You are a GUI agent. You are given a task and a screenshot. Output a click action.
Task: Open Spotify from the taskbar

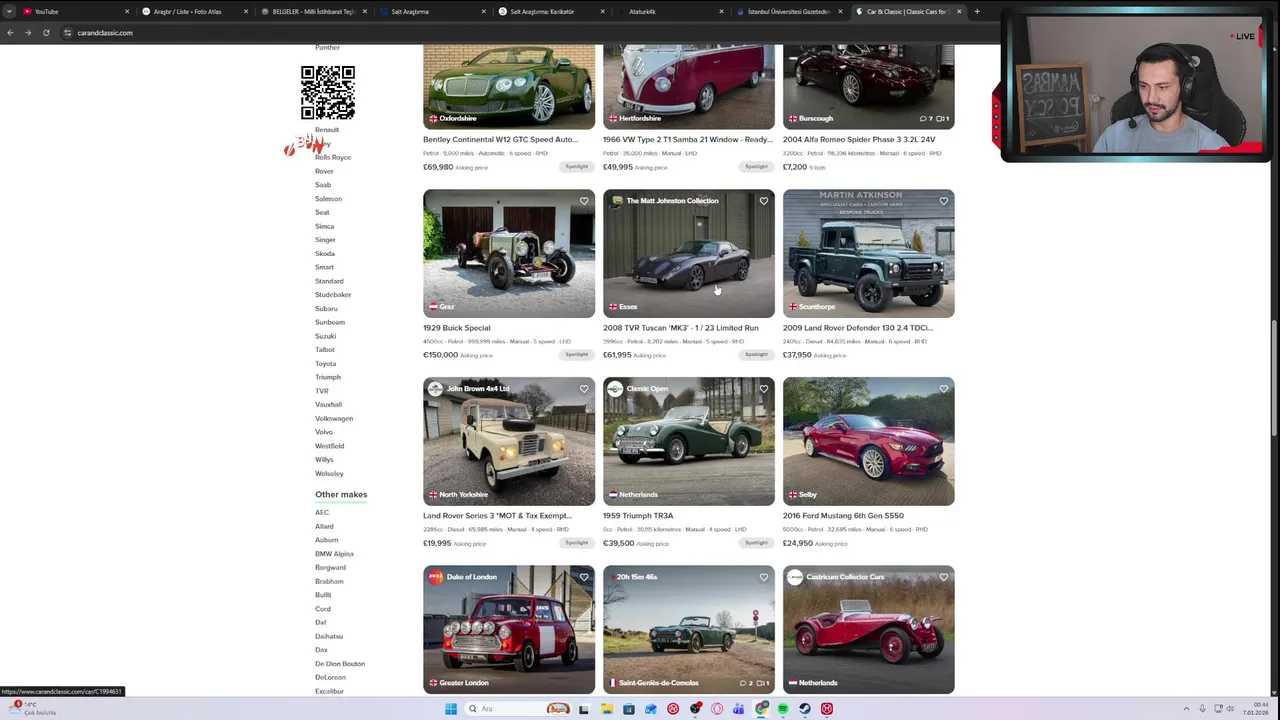(x=783, y=709)
